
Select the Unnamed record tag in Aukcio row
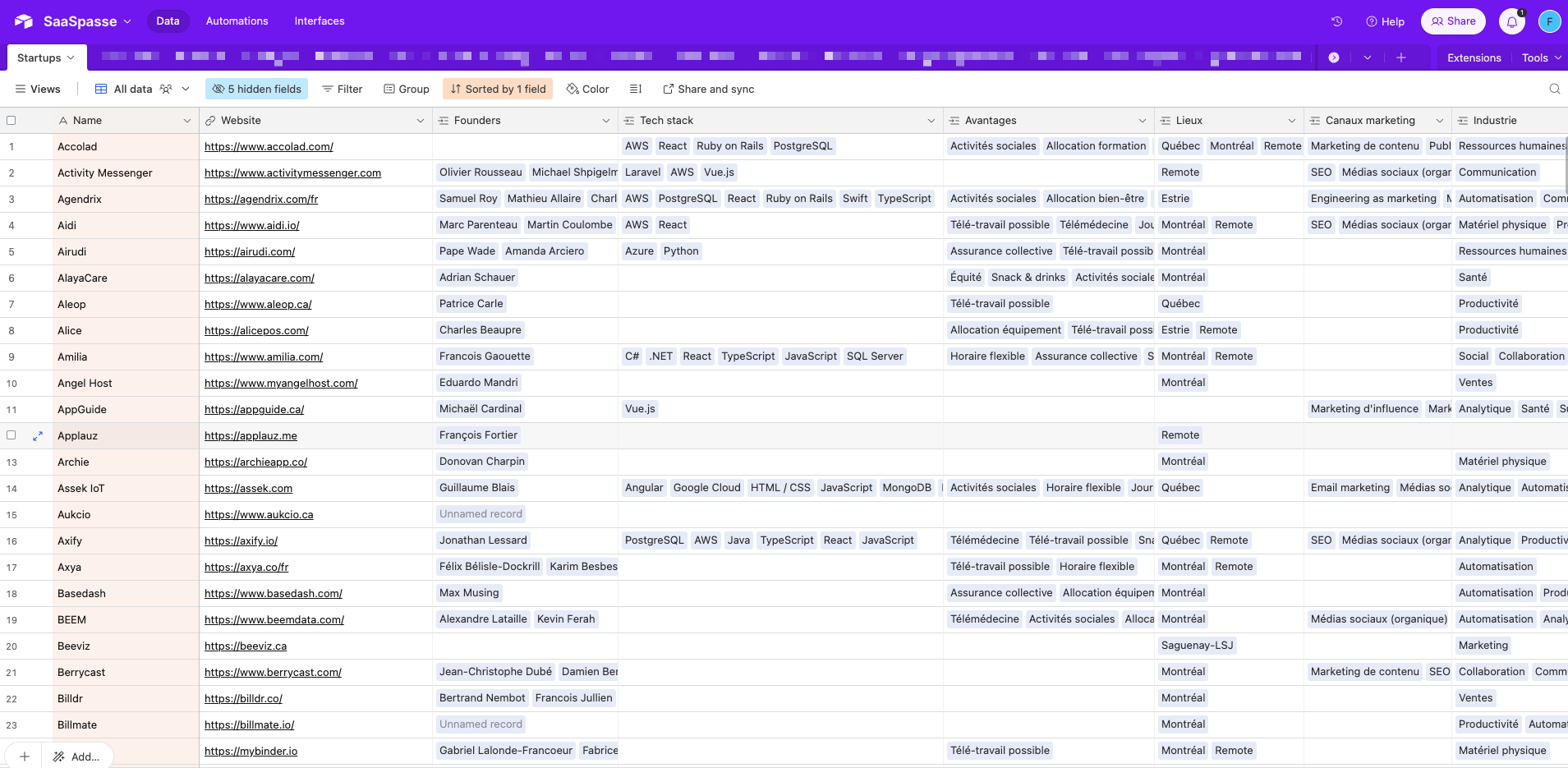click(481, 514)
